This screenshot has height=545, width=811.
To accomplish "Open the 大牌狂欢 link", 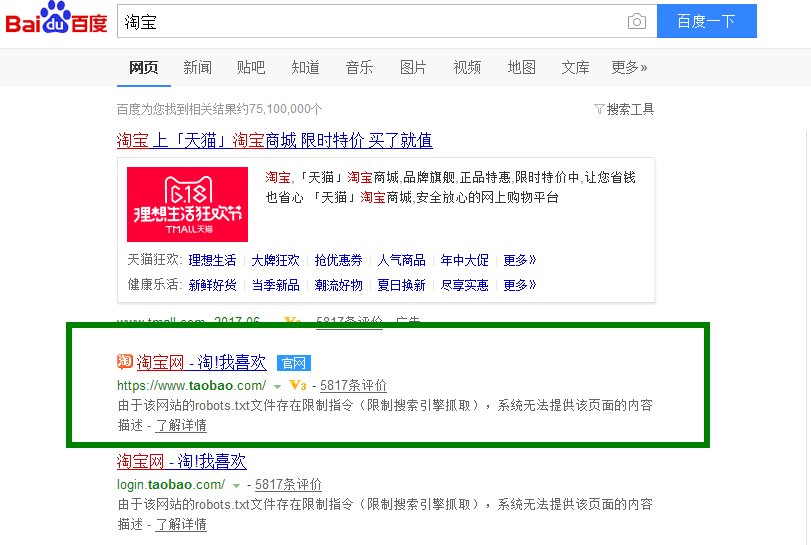I will click(x=275, y=260).
